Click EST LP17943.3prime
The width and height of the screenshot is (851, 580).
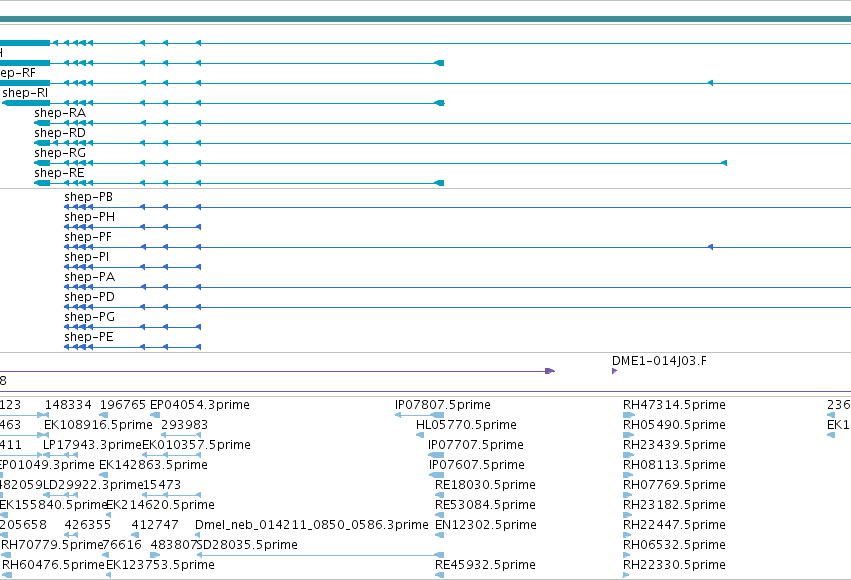tap(92, 445)
